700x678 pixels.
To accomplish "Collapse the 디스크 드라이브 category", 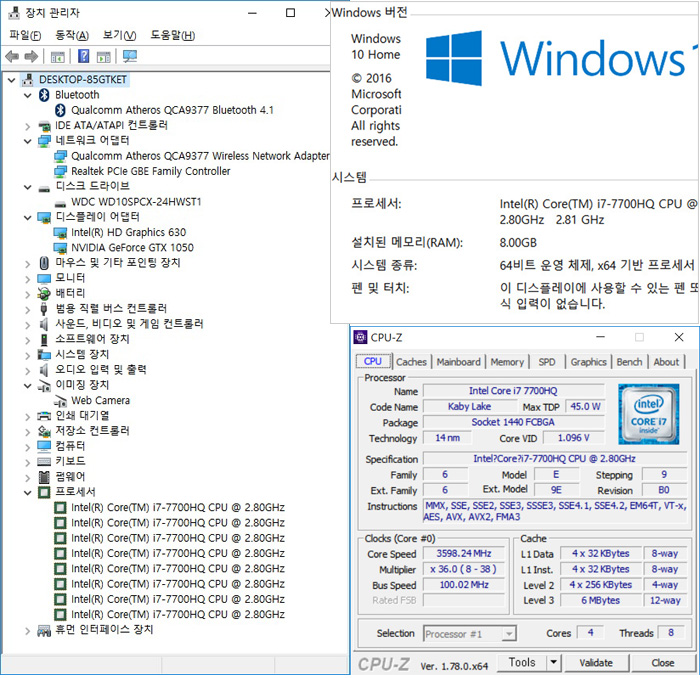I will click(x=28, y=187).
